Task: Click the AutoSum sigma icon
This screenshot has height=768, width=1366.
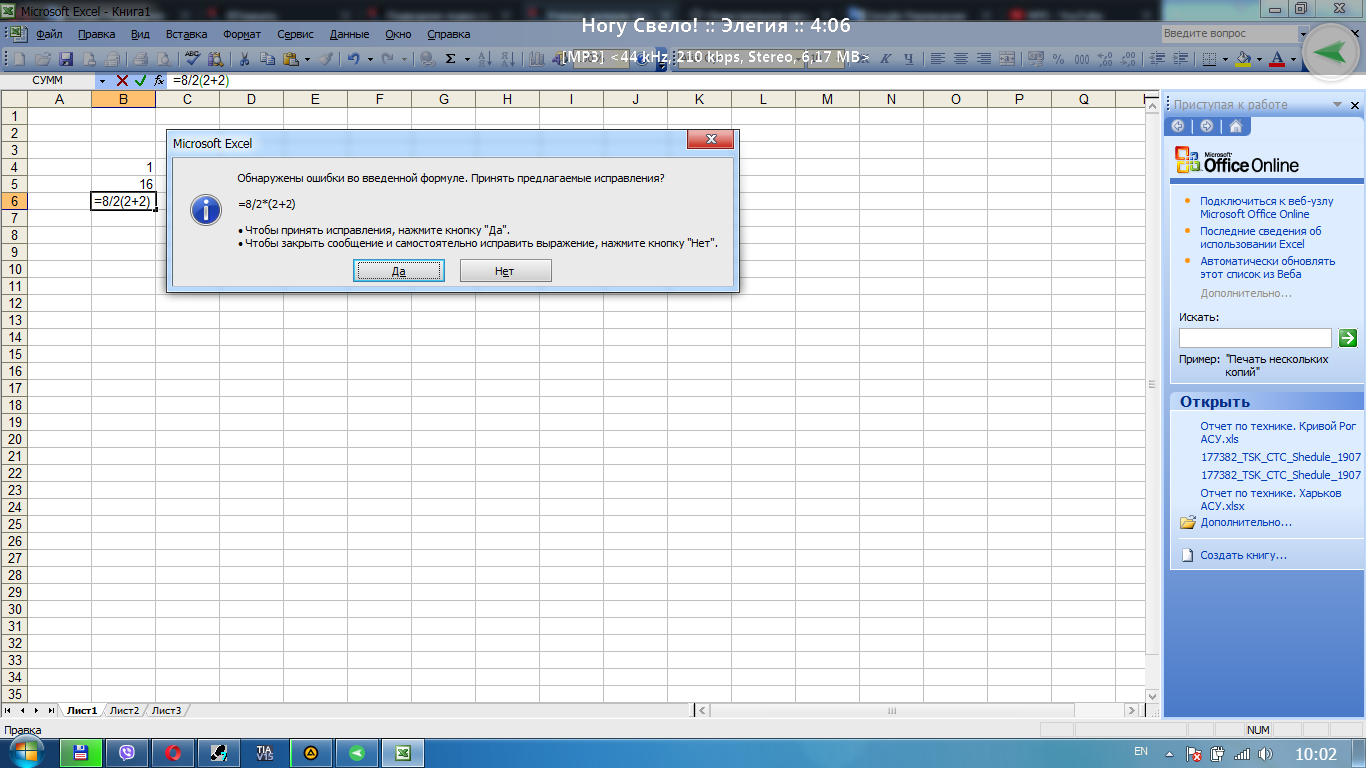Action: tap(451, 59)
